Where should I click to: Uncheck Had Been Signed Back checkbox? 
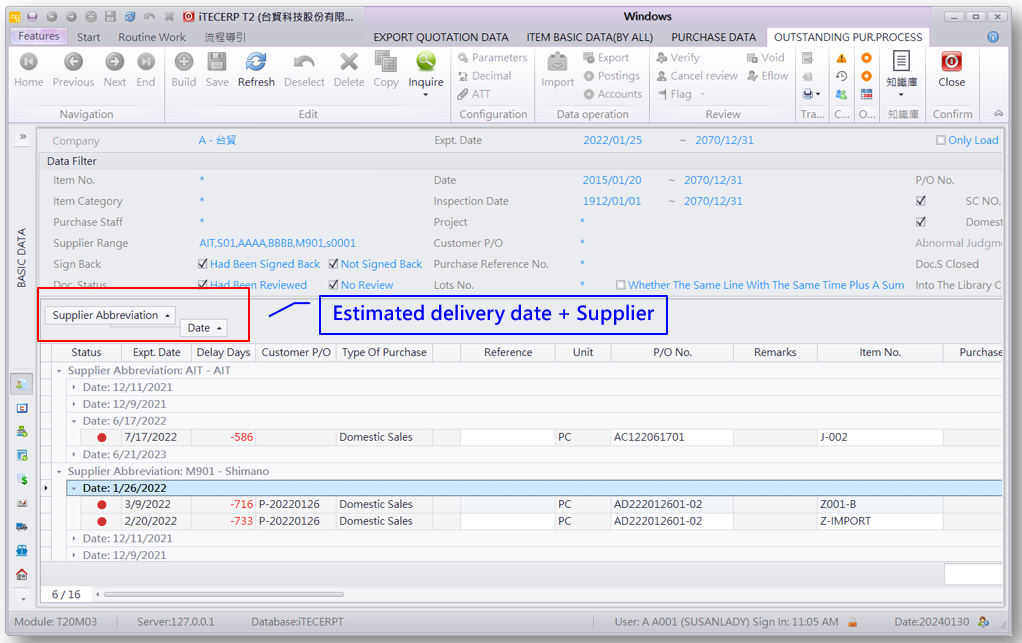tap(203, 265)
